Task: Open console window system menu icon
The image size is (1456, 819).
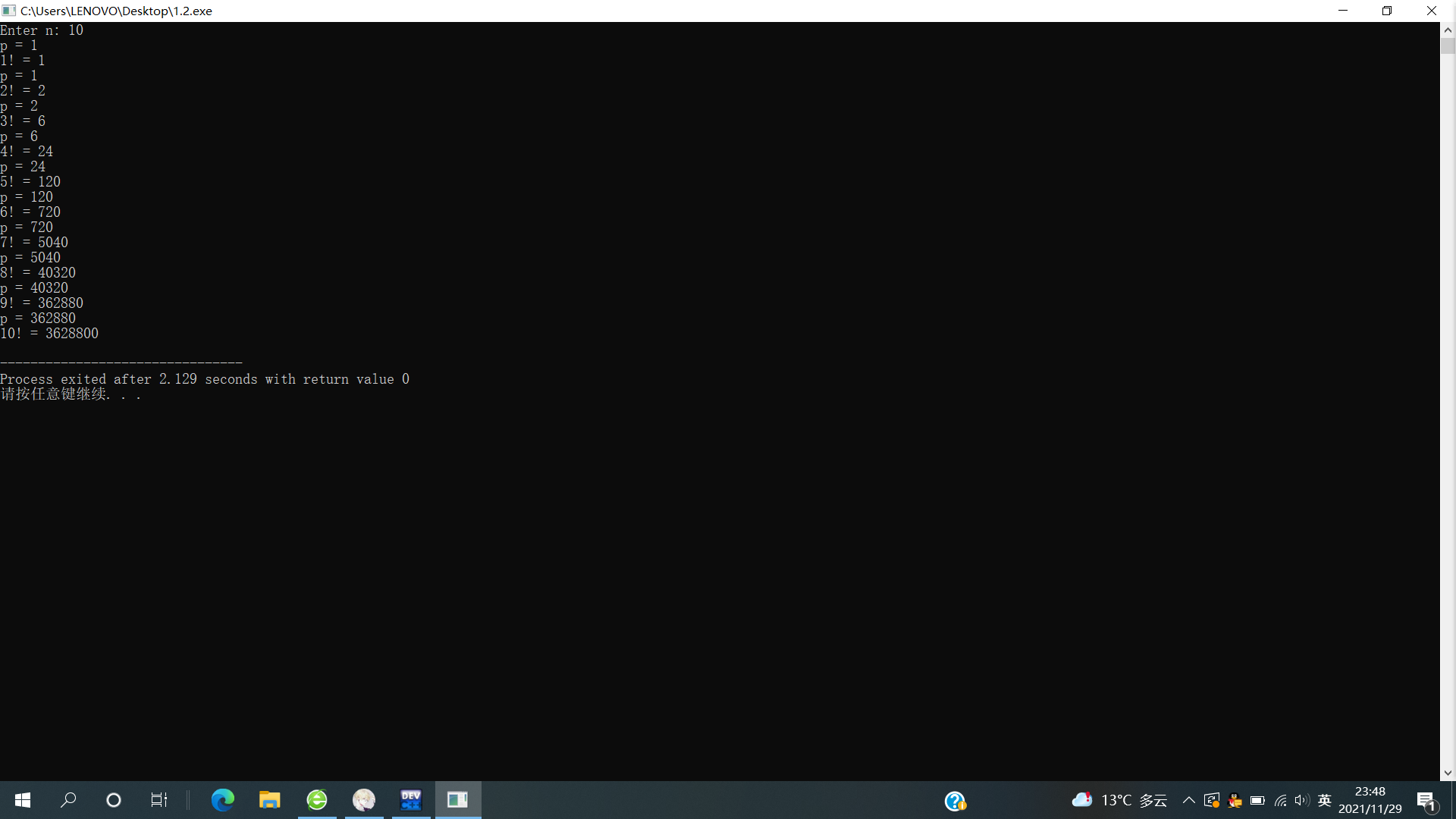Action: coord(9,11)
